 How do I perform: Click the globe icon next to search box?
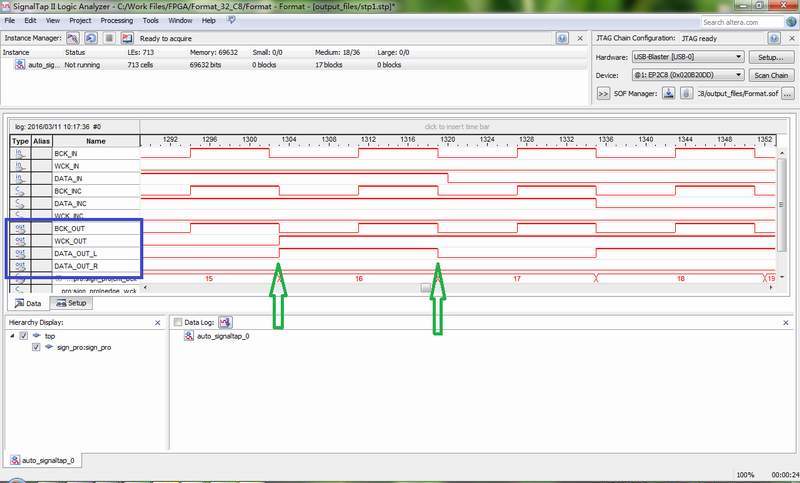(x=791, y=21)
